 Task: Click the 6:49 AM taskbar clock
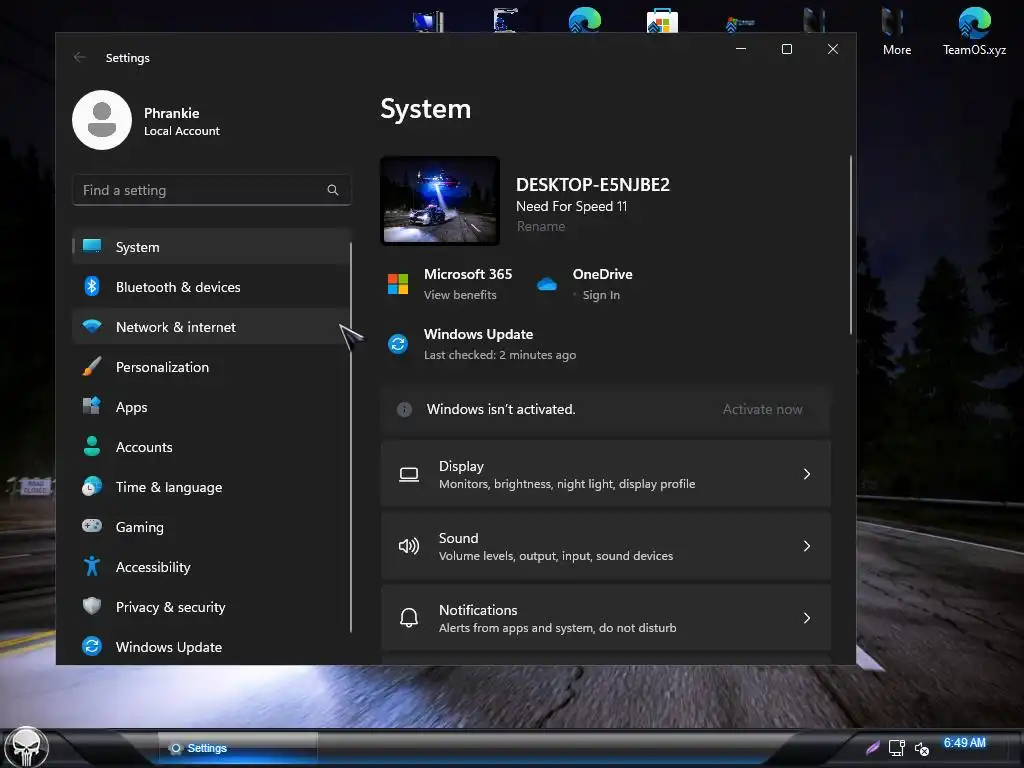coord(965,743)
